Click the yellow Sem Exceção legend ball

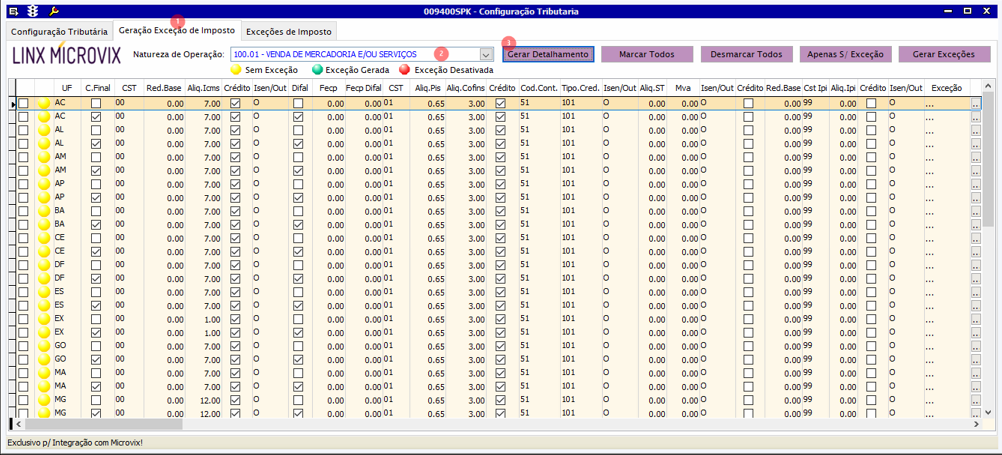235,71
